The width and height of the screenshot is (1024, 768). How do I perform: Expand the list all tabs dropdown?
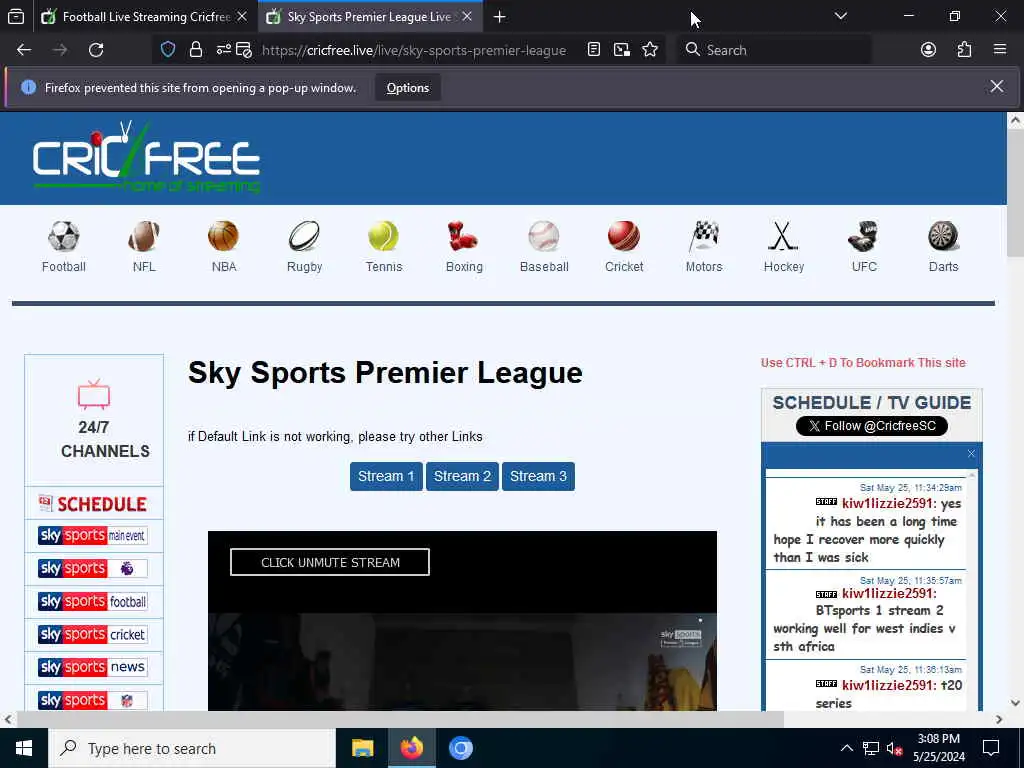841,16
